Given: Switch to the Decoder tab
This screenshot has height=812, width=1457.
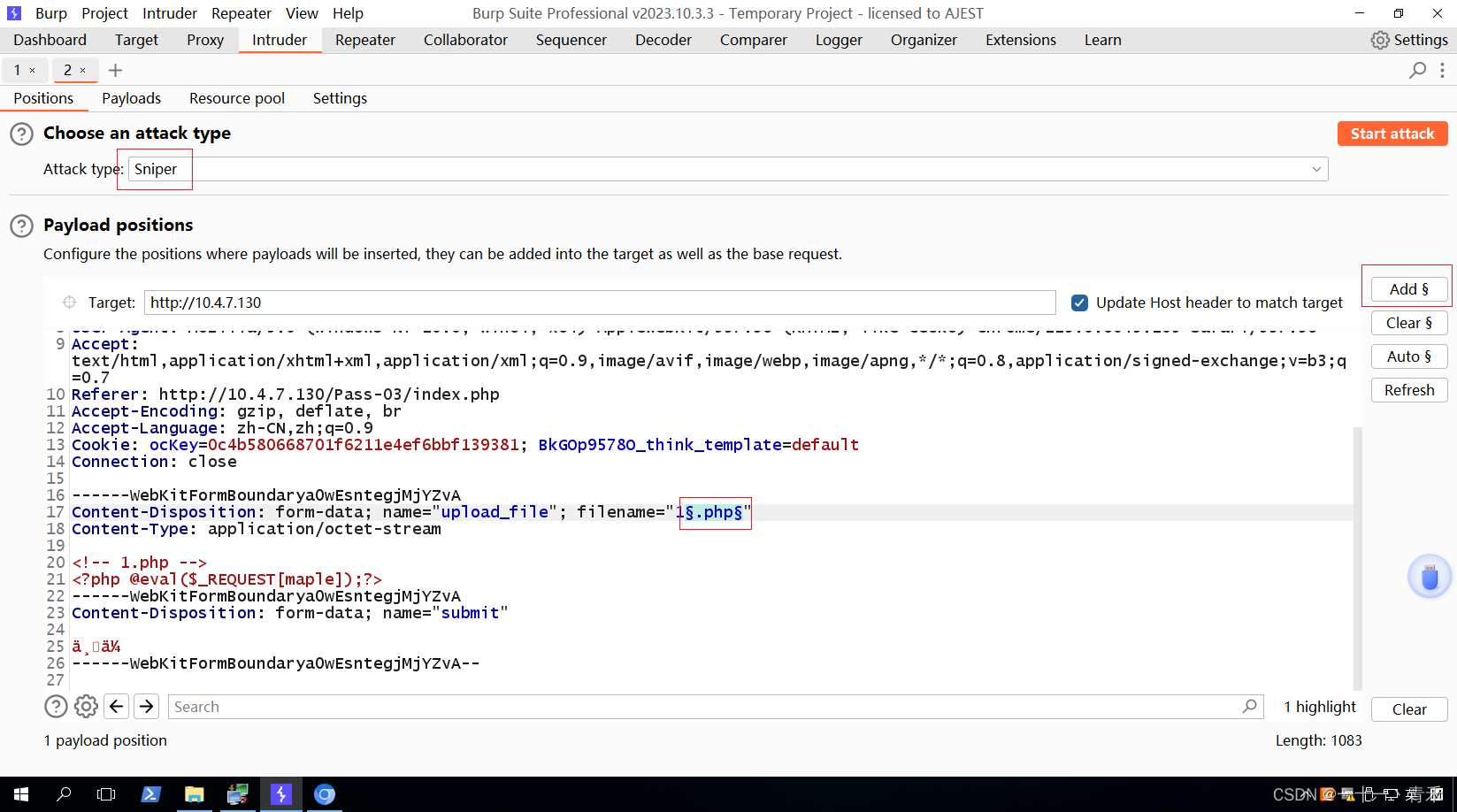Looking at the screenshot, I should (663, 40).
